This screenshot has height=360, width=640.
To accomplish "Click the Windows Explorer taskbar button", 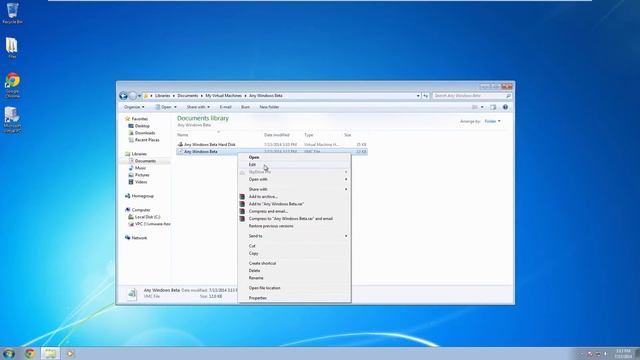I will [50, 353].
